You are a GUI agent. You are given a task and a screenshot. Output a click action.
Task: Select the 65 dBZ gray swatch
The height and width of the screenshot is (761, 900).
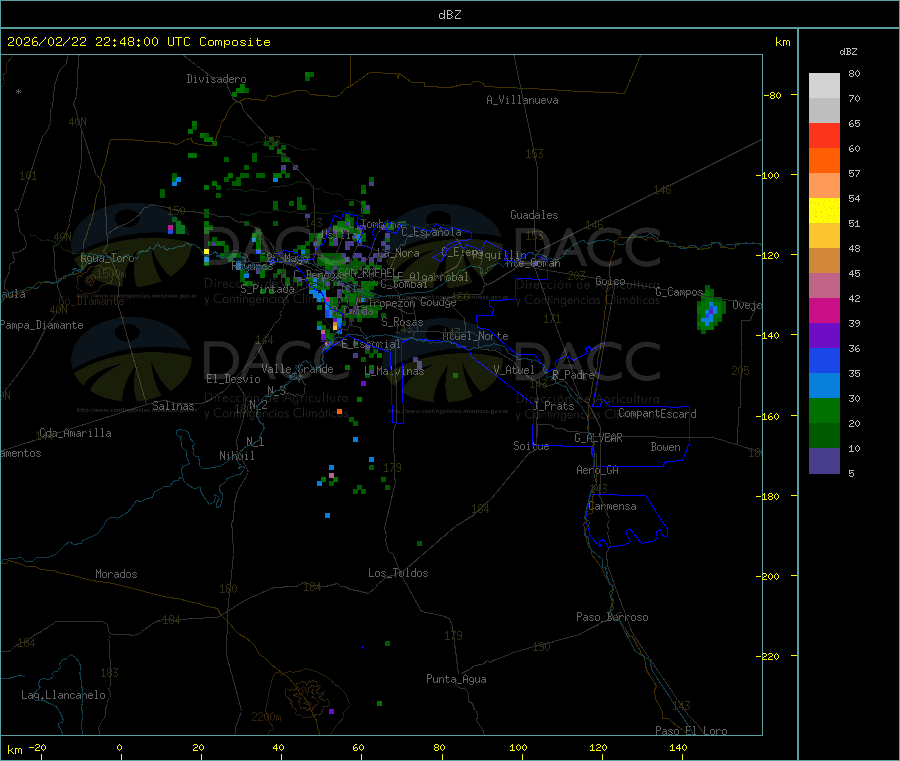coord(824,111)
